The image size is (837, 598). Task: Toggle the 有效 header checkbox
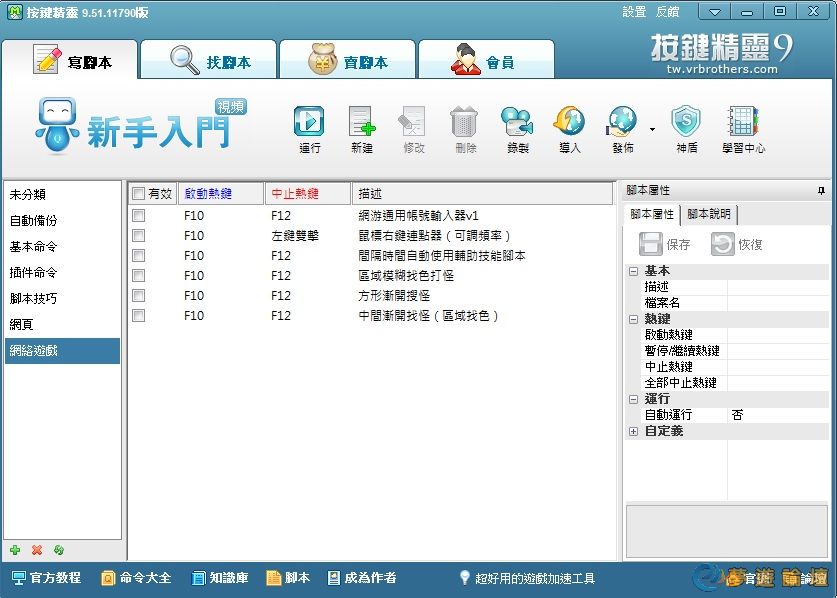(x=139, y=194)
